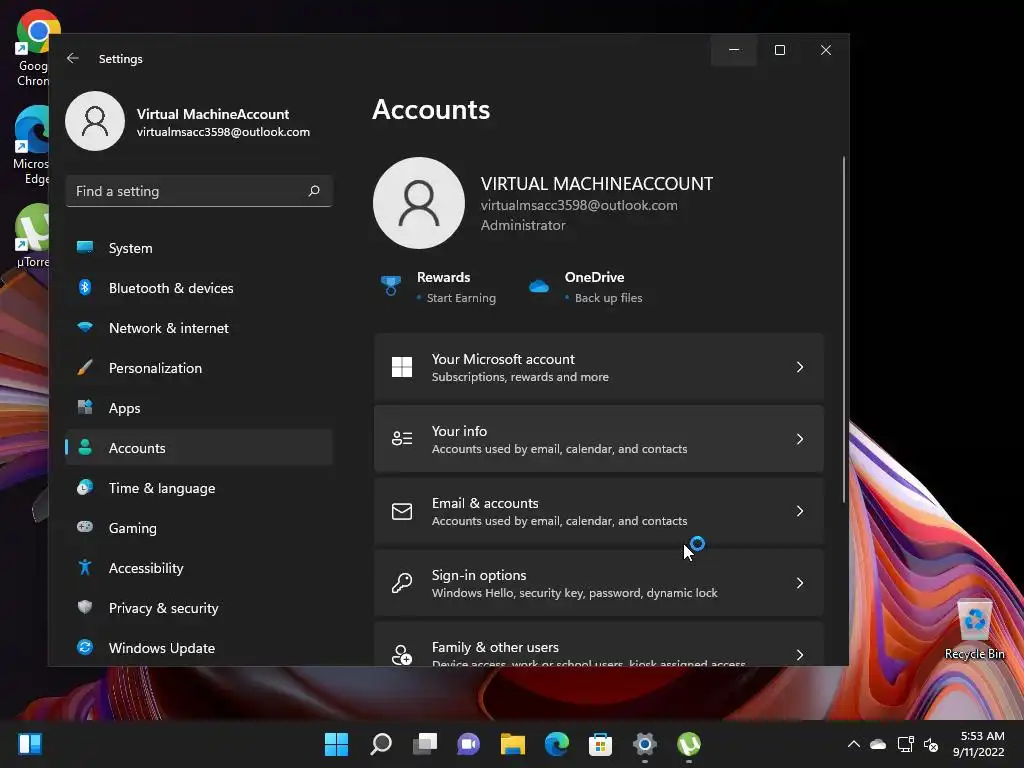Click the Rewards medal icon
Screen dimensions: 1024x768
click(391, 285)
